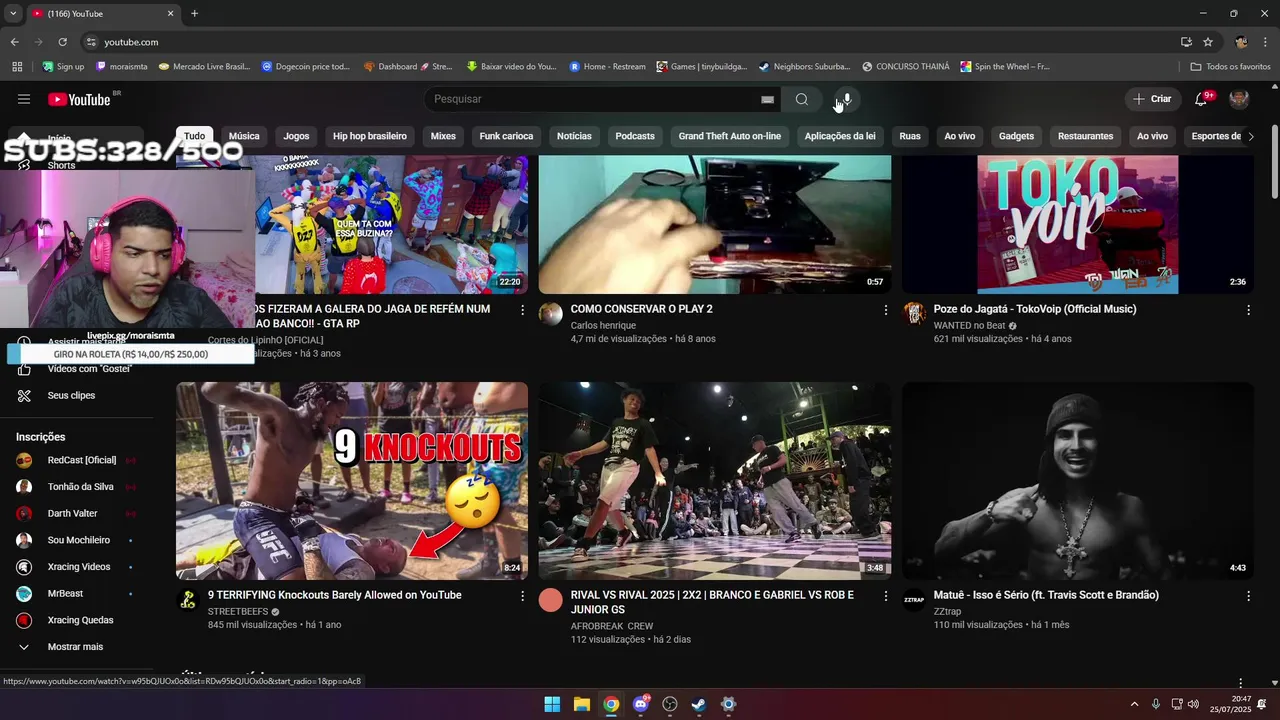Select the Tudo filter chip
The height and width of the screenshot is (720, 1280).
(194, 136)
